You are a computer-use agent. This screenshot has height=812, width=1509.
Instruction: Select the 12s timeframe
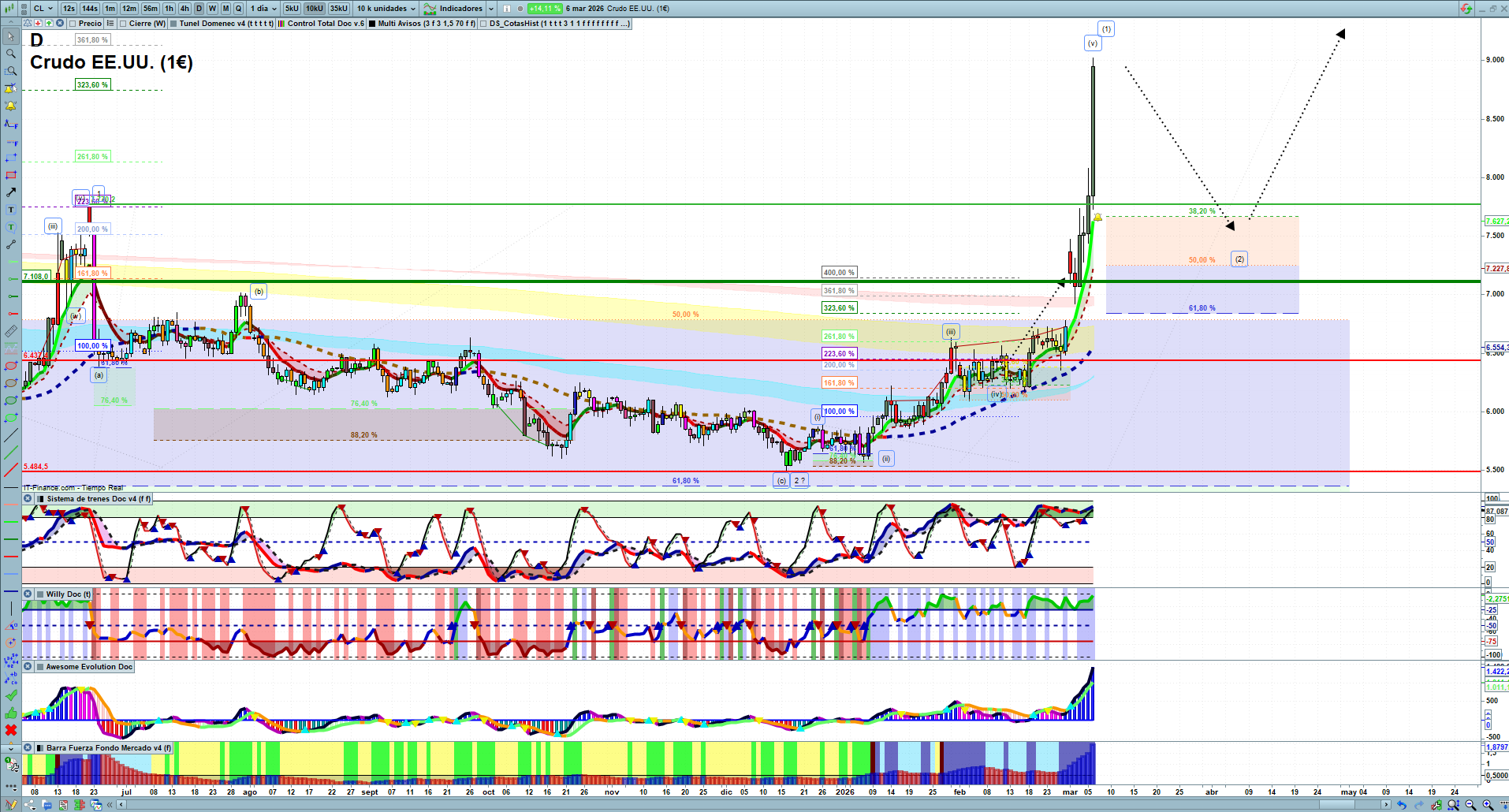point(69,9)
